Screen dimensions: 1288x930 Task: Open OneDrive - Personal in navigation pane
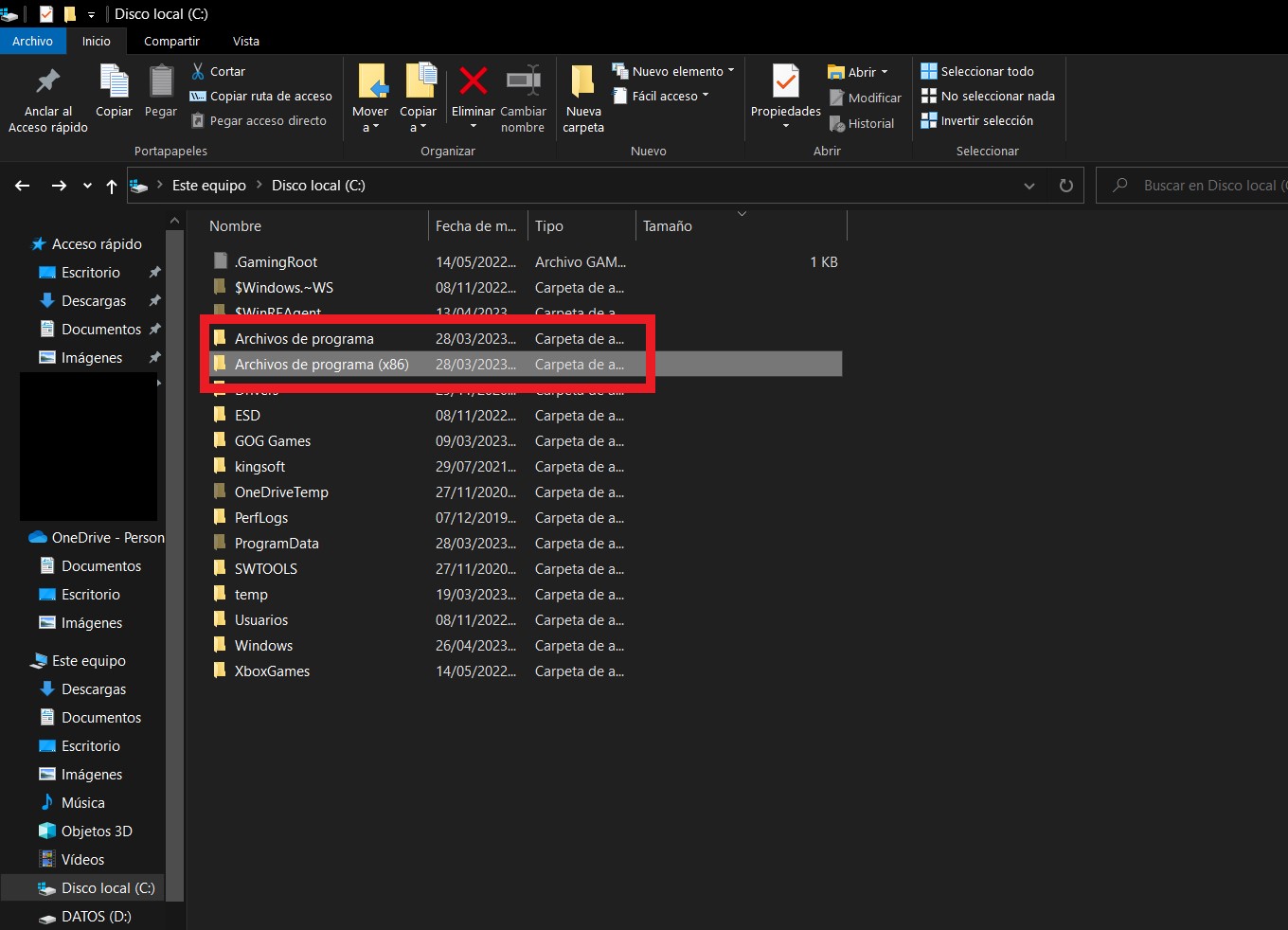96,538
